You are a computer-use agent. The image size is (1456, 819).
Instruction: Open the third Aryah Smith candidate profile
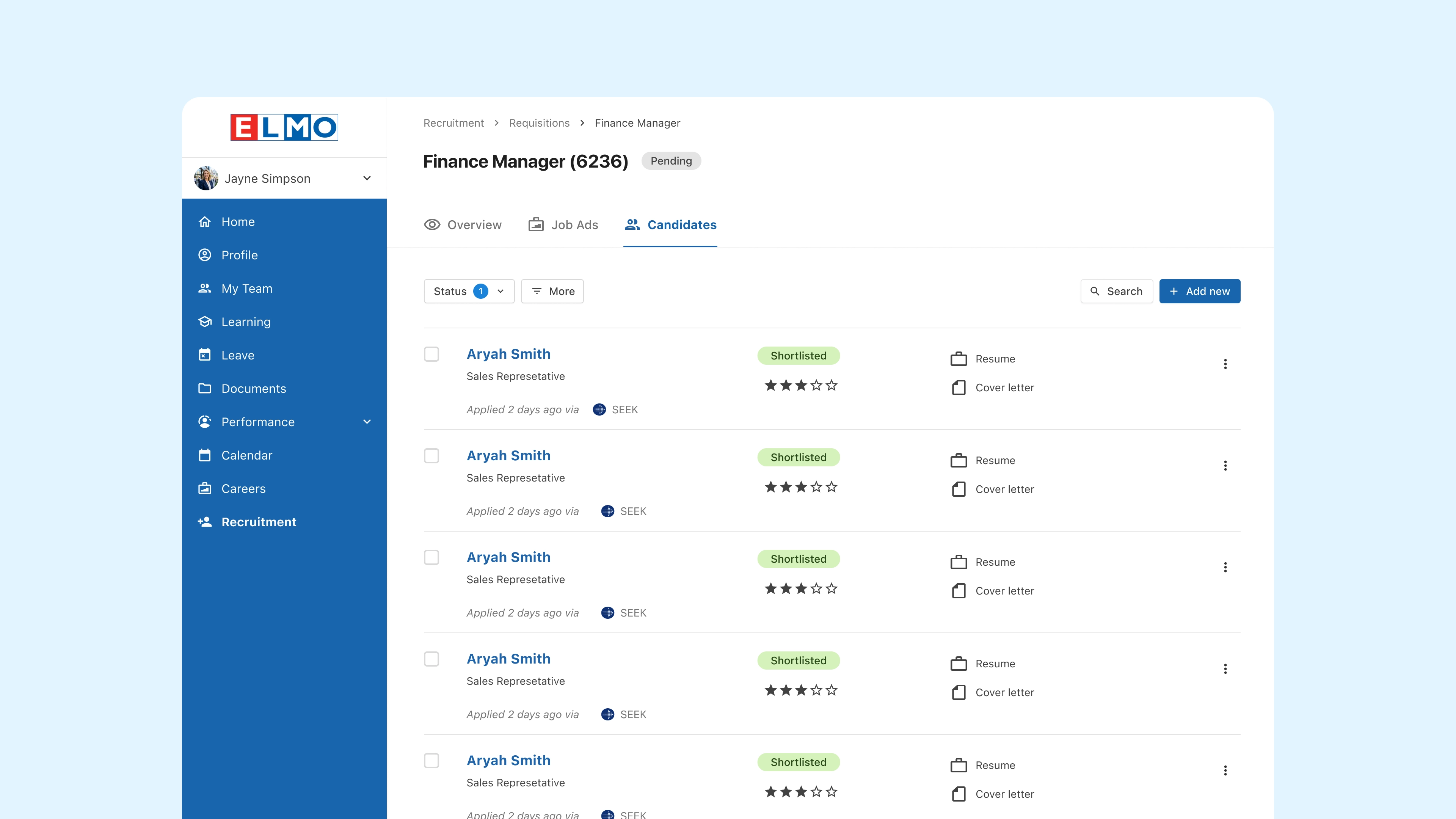[x=509, y=557]
